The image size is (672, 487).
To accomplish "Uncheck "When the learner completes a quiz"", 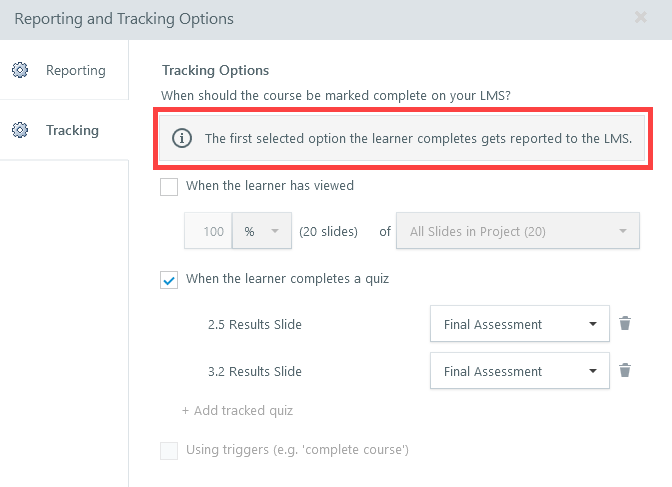I will [169, 279].
